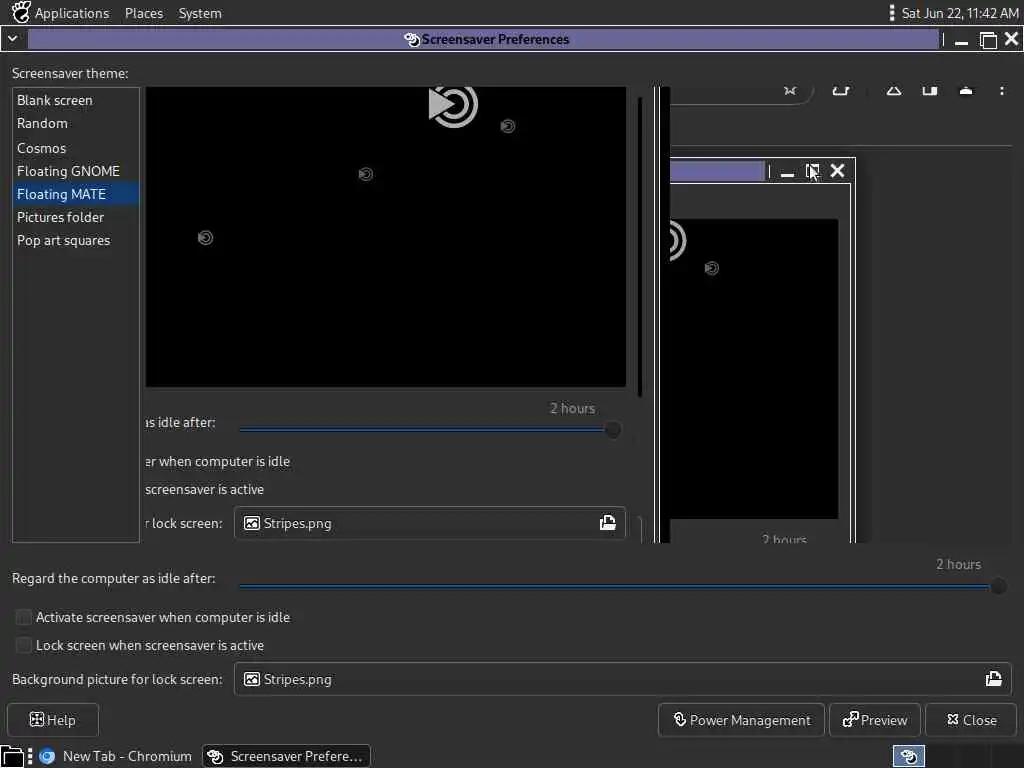The height and width of the screenshot is (768, 1024).
Task: Choose the Pictures folder theme
Action: 76,217
